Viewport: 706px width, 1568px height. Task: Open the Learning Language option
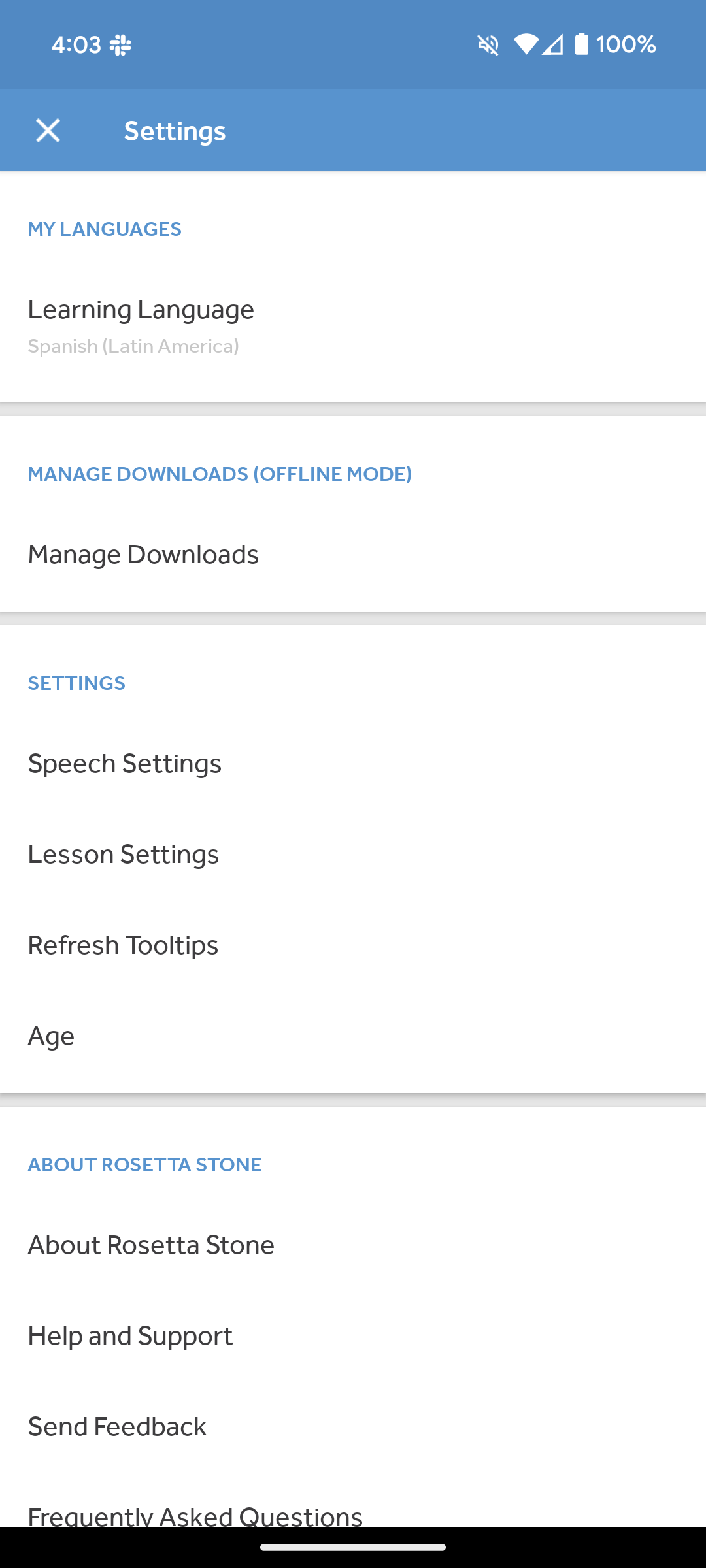coord(353,325)
